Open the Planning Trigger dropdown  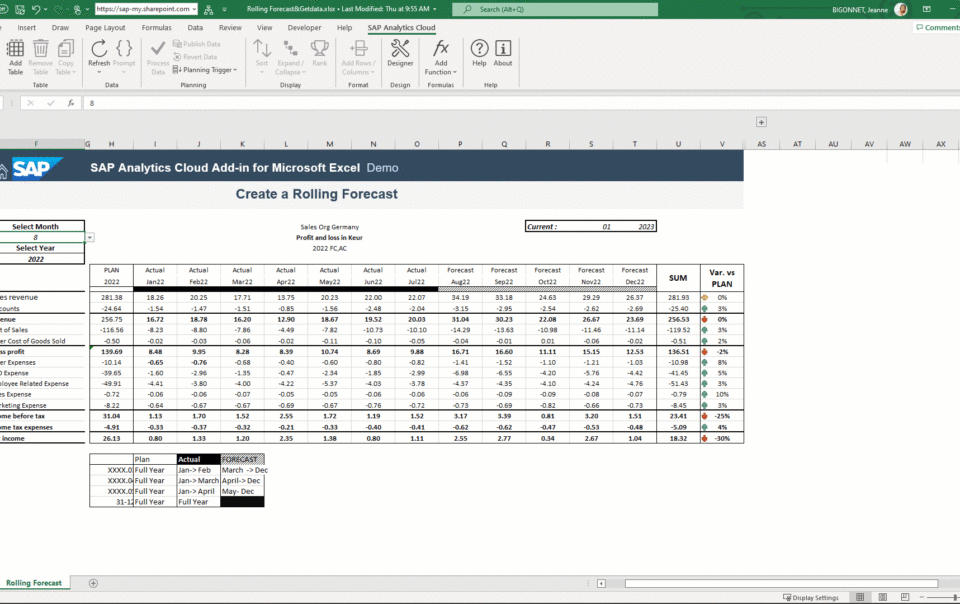205,70
